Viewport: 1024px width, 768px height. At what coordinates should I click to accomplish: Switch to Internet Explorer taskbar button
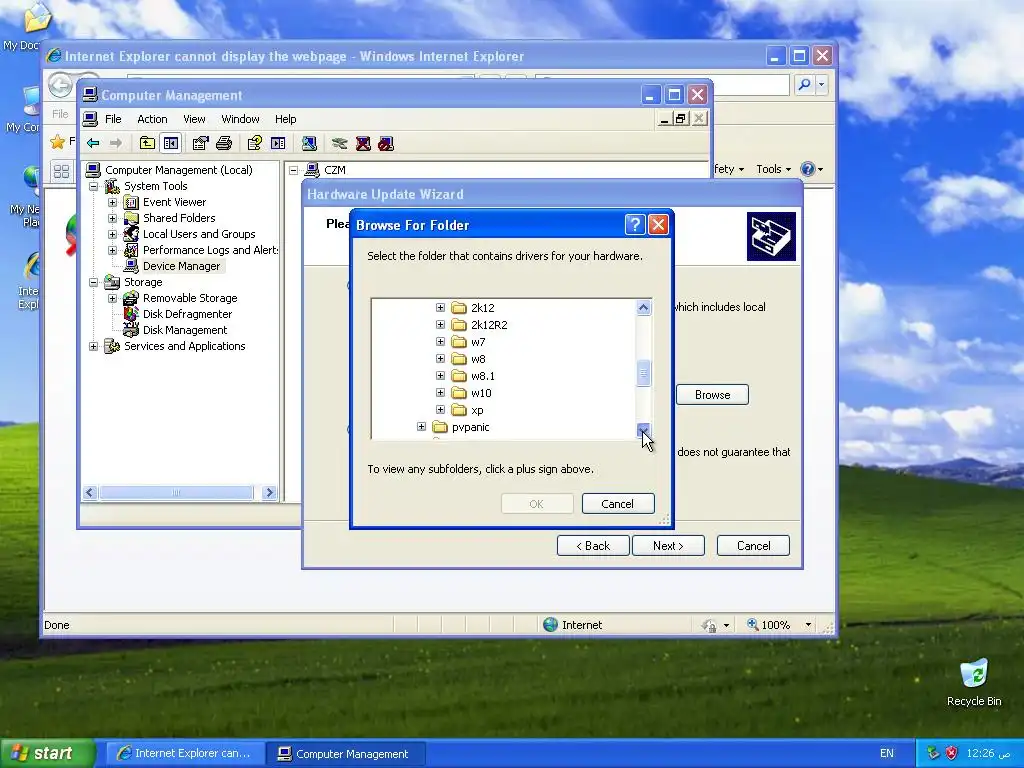[184, 754]
